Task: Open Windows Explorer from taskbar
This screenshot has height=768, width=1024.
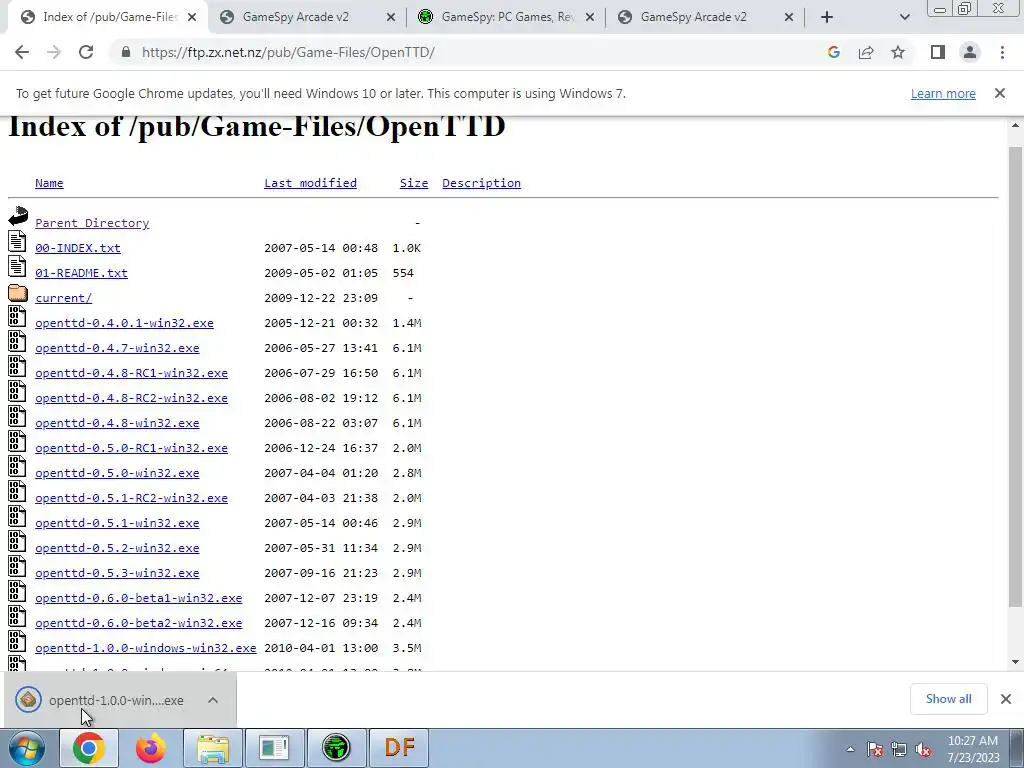Action: tap(212, 748)
